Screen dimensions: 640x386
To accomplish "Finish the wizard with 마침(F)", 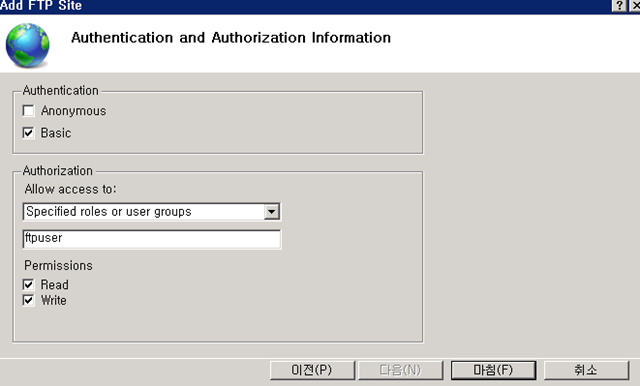I will coord(493,370).
